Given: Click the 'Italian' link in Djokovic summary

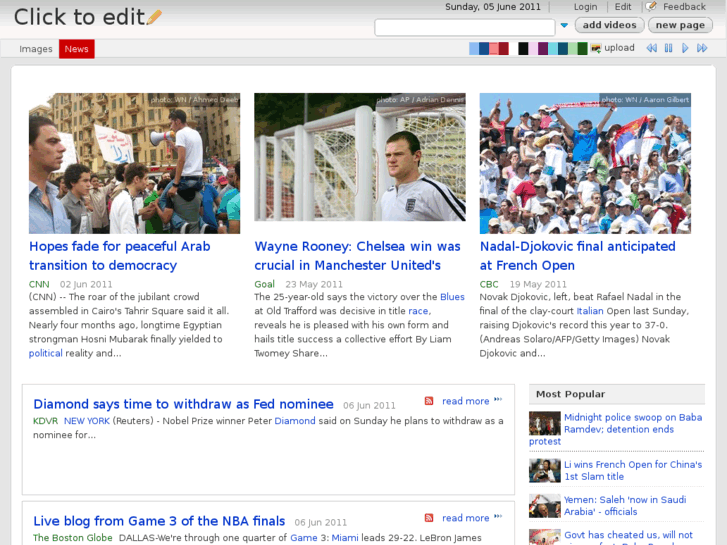Looking at the screenshot, I should [x=590, y=311].
